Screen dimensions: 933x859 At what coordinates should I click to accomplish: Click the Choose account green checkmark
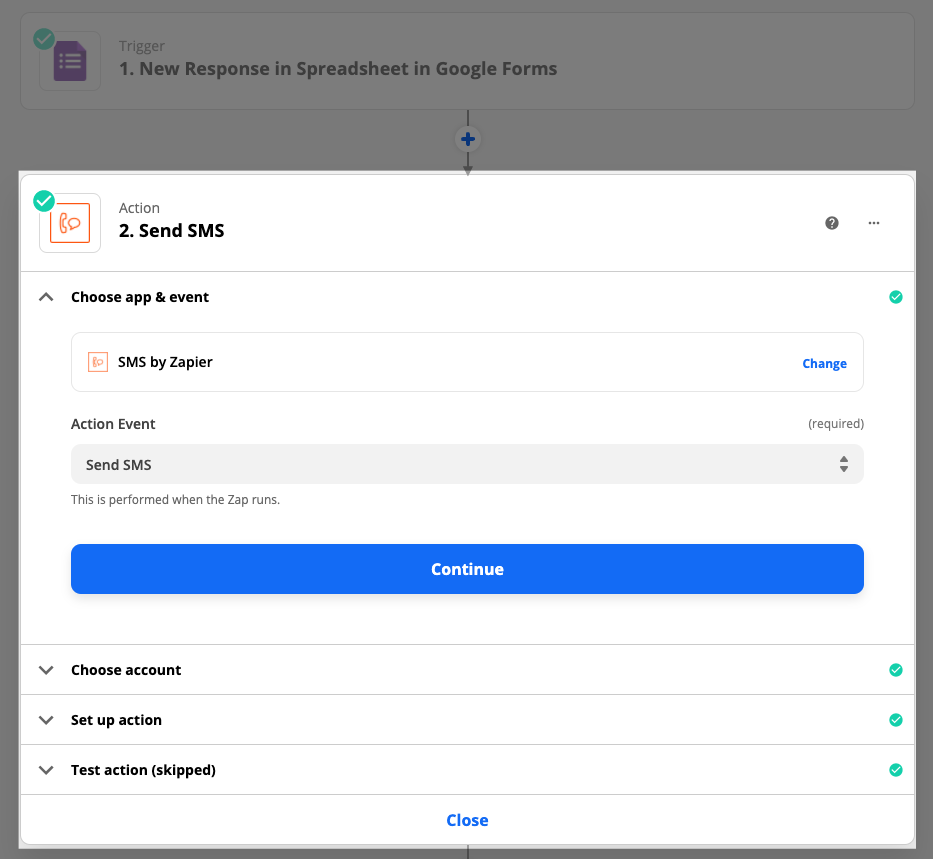coord(896,670)
